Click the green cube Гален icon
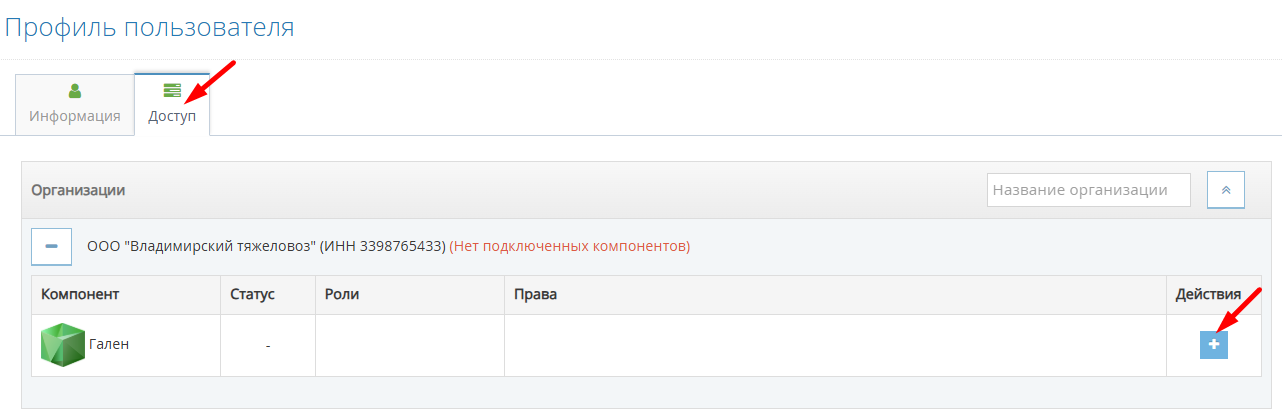The image size is (1282, 419). pyautogui.click(x=62, y=345)
